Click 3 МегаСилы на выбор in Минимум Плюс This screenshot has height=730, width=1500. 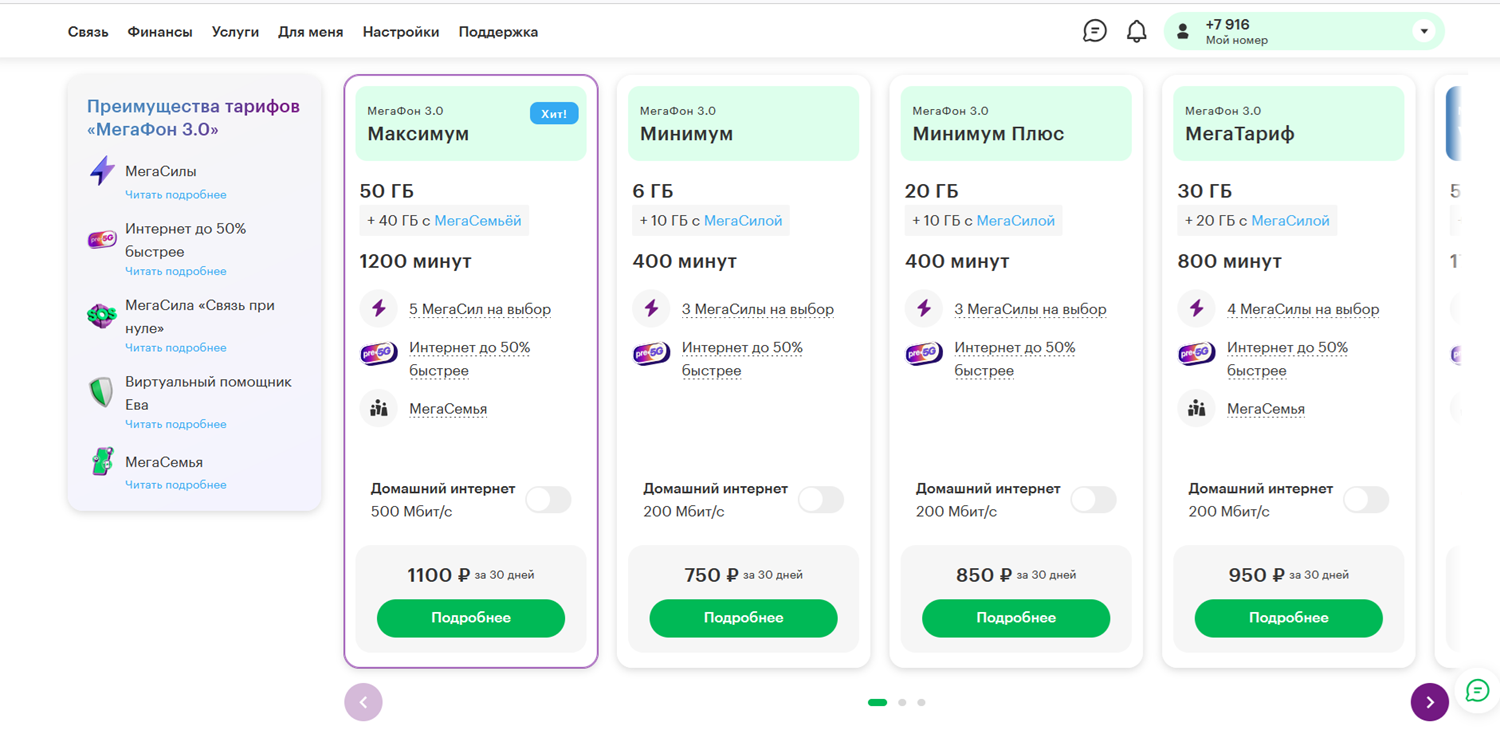pos(1031,309)
